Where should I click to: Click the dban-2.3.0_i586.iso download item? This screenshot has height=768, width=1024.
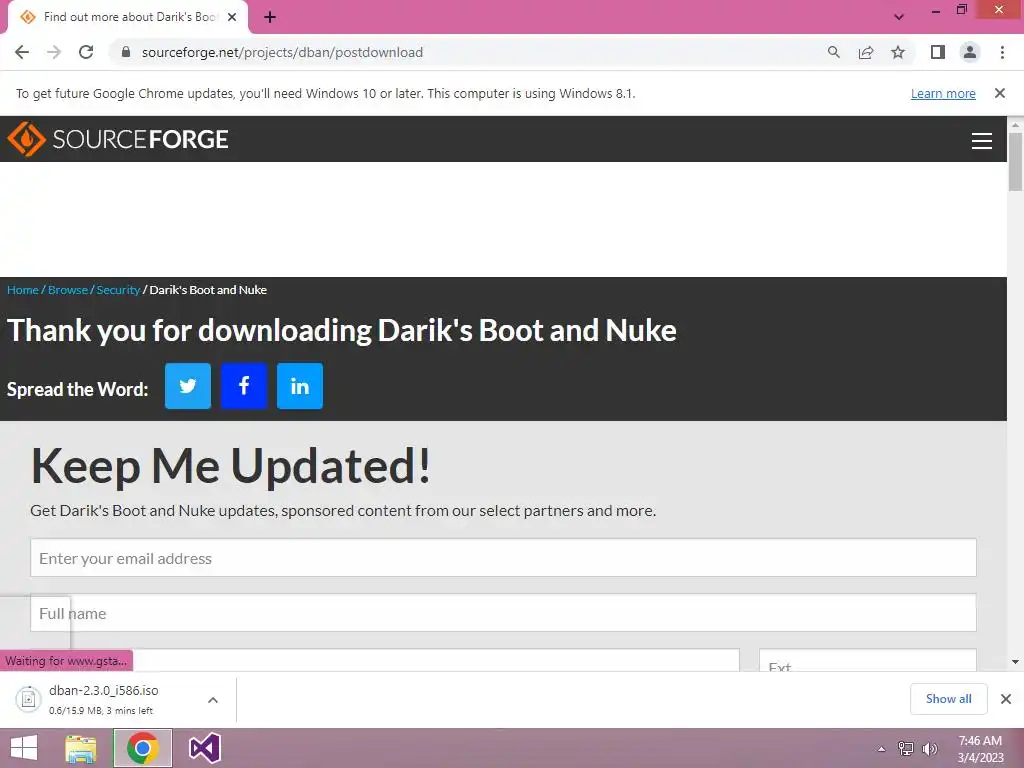(x=104, y=699)
